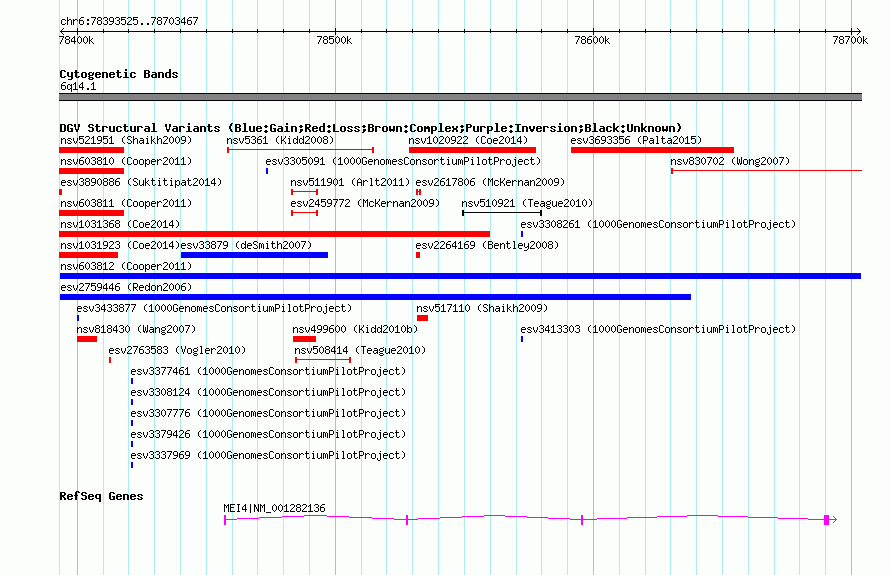Screen dimensions: 890x575
Task: Click the 6q14.1 cytogenetic band bar
Action: click(460, 97)
